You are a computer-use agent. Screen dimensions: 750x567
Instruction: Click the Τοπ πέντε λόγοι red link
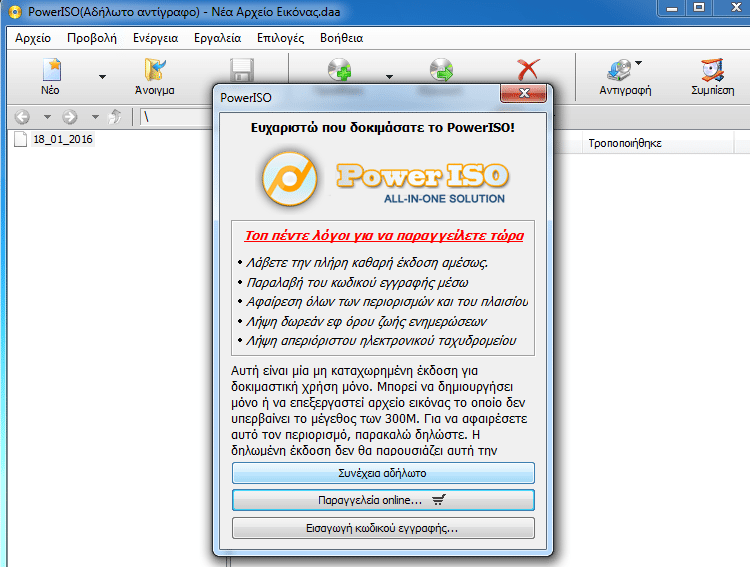[384, 235]
